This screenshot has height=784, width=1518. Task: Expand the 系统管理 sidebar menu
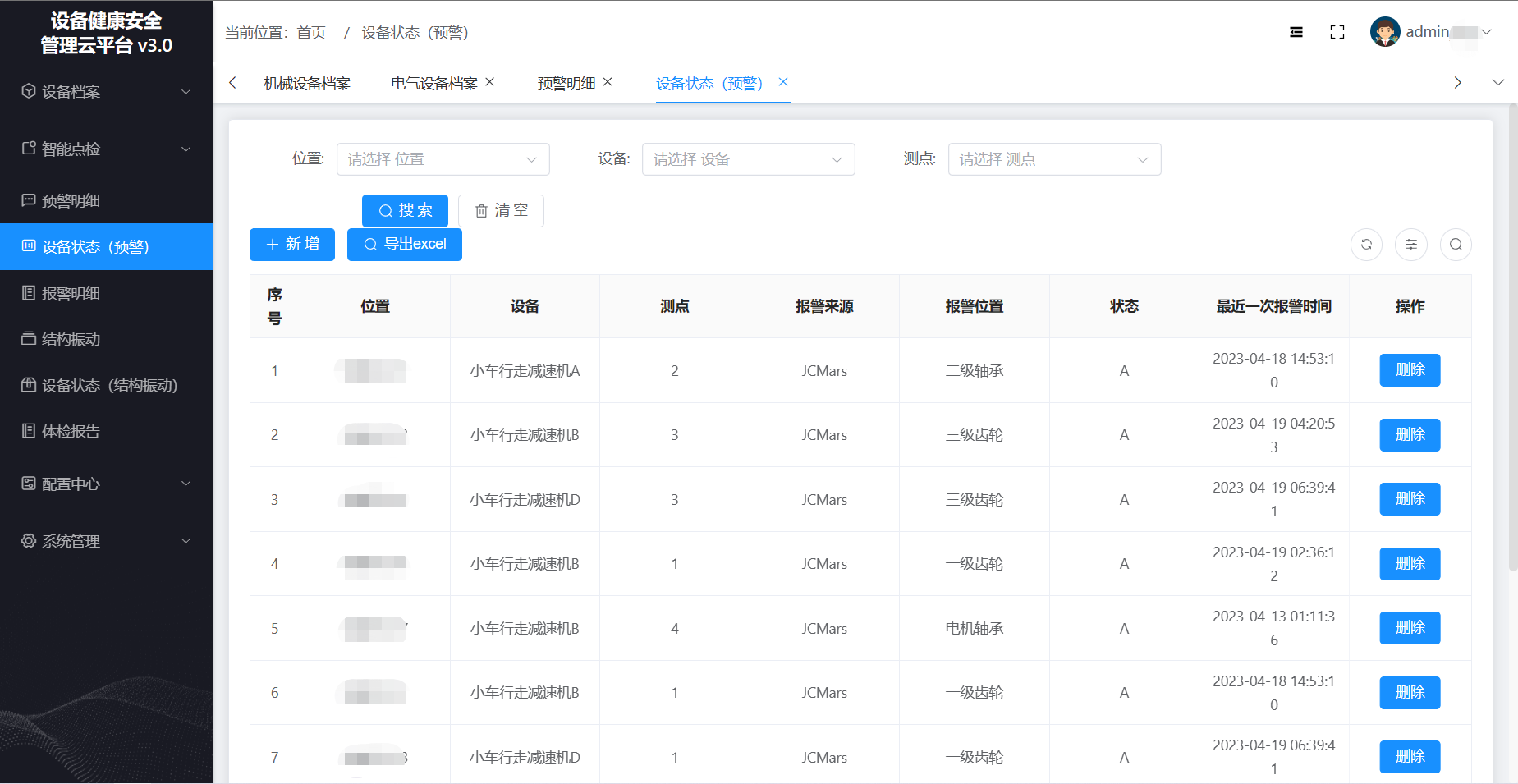(x=106, y=541)
